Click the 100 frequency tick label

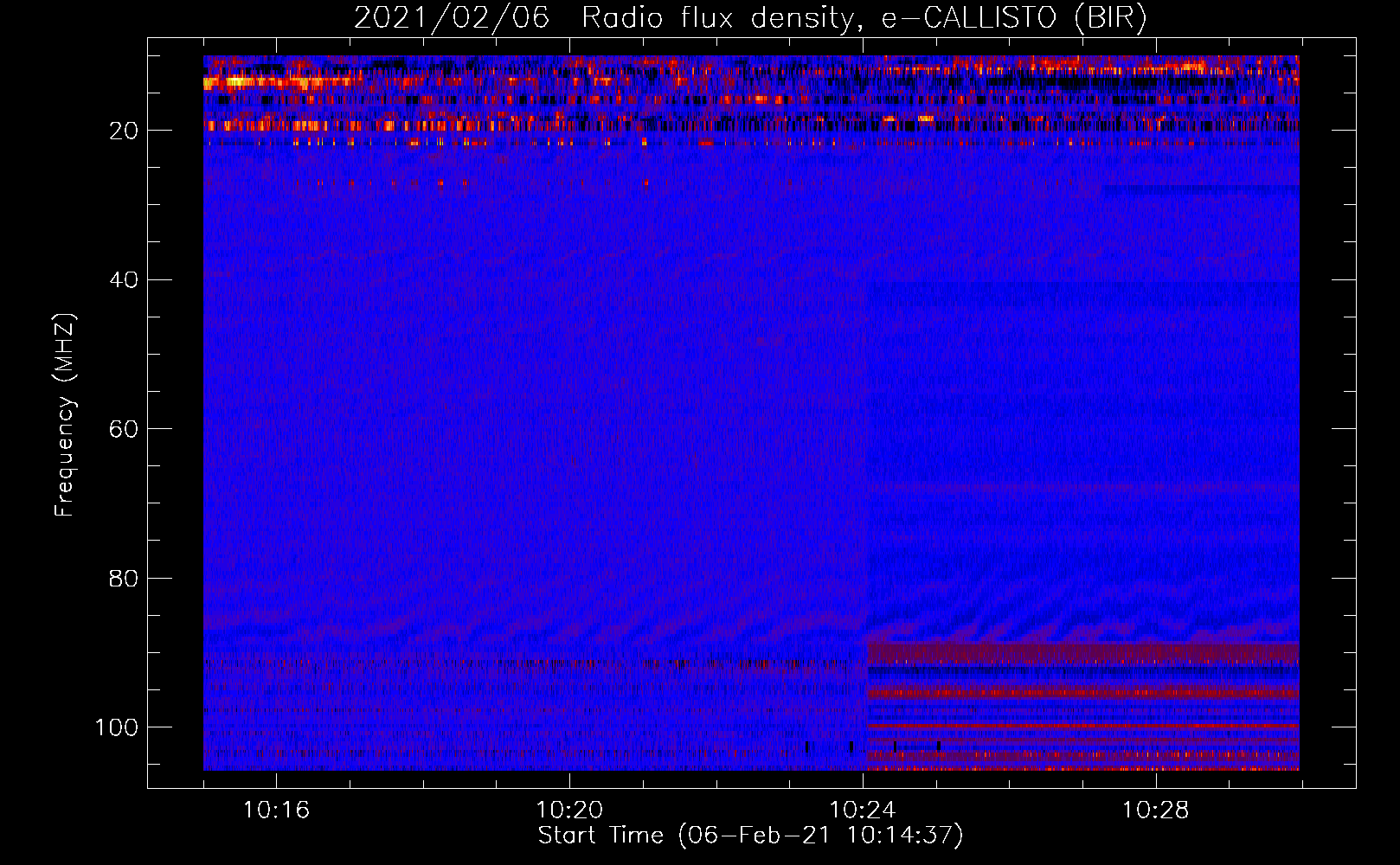[x=117, y=727]
